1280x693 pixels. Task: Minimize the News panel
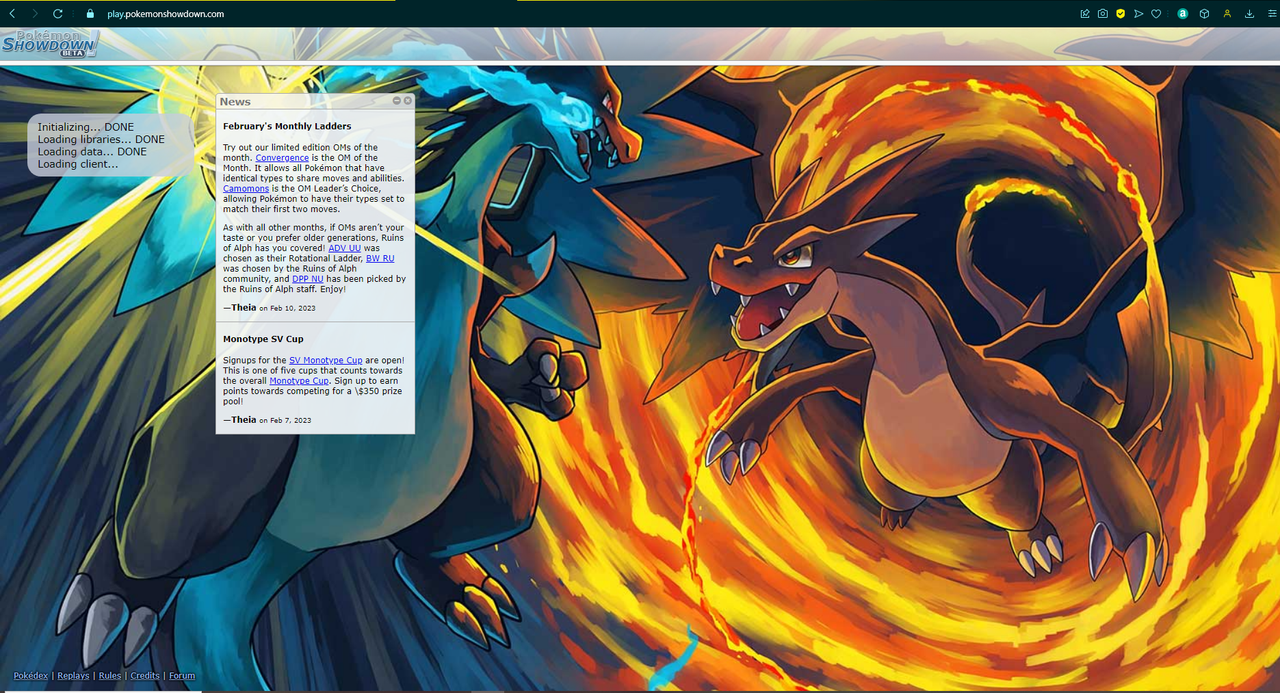[397, 101]
